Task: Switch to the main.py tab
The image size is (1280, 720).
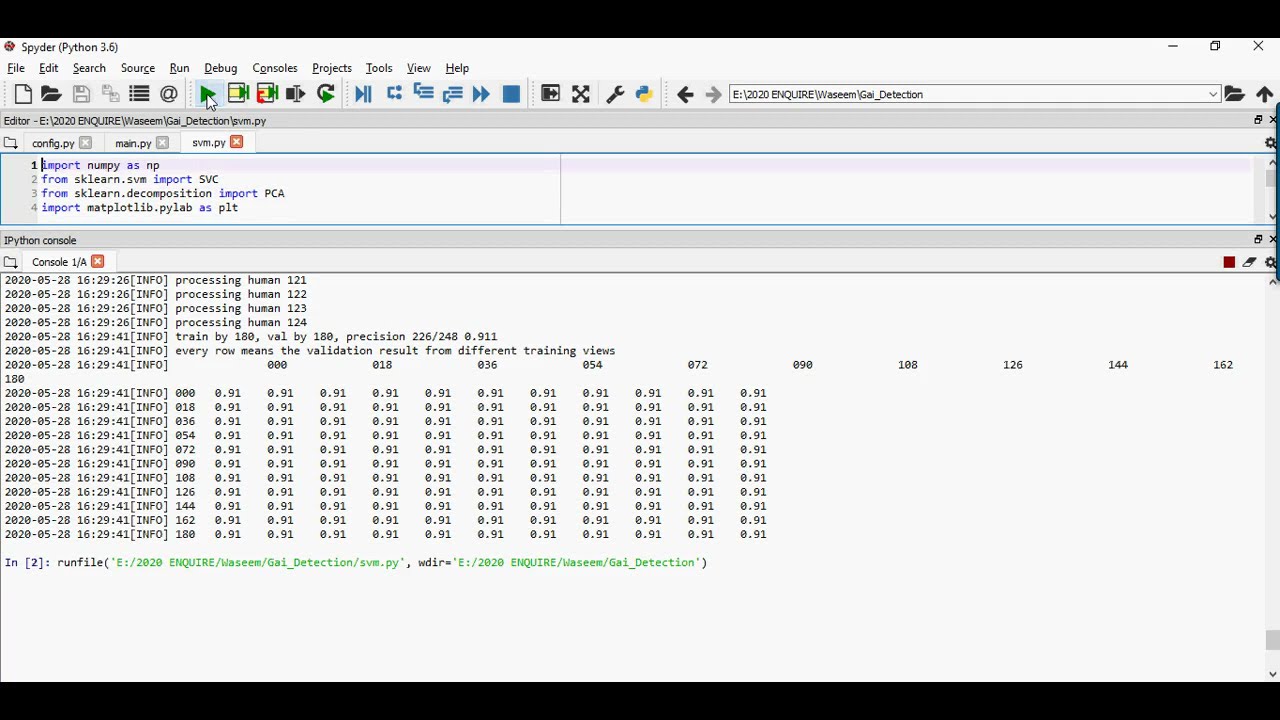Action: tap(133, 143)
